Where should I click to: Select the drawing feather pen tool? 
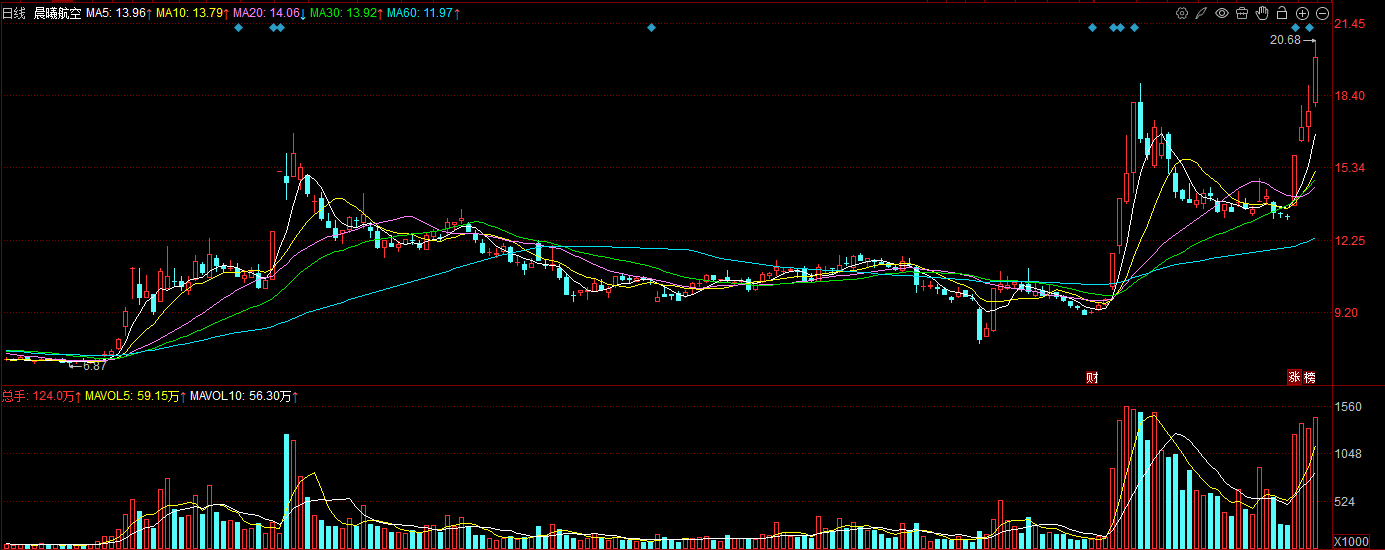coord(1202,13)
